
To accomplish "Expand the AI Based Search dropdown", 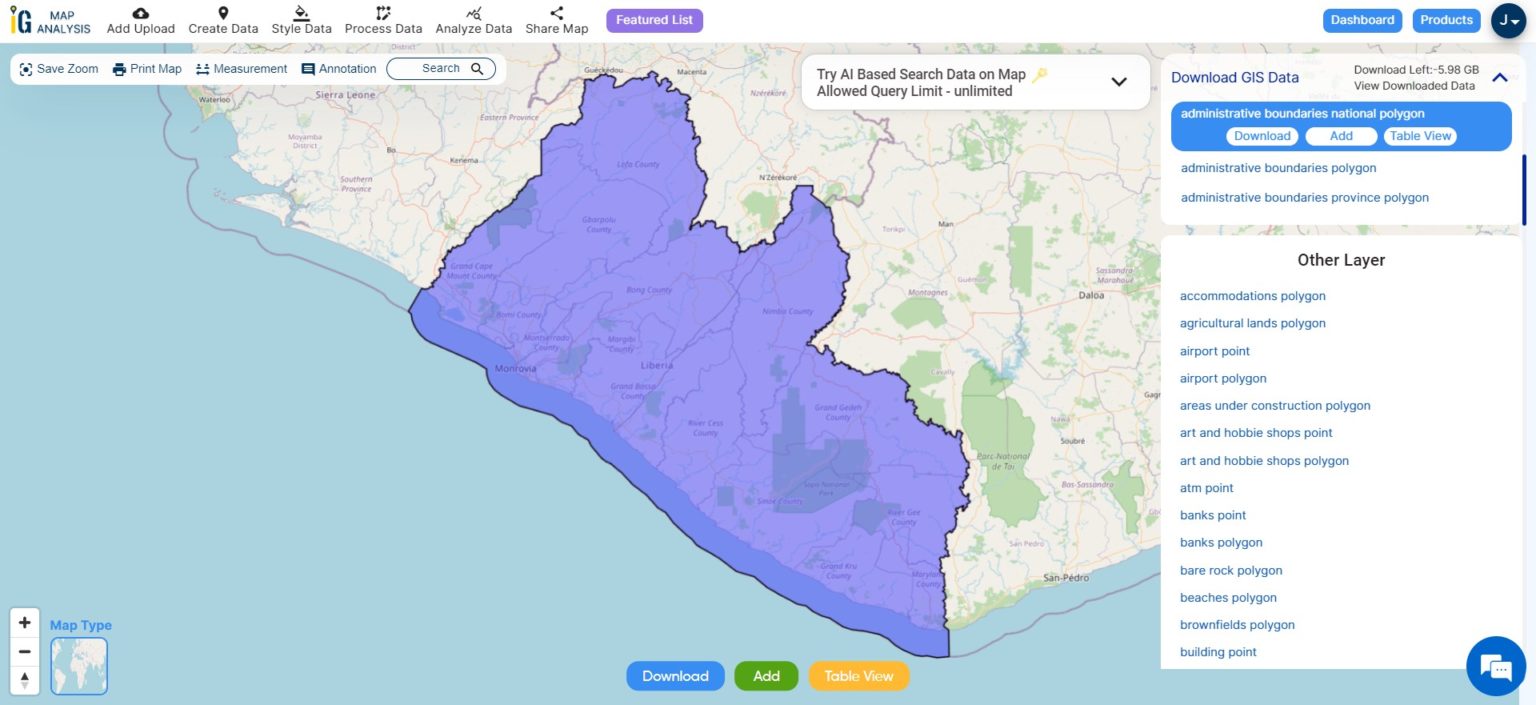I will pyautogui.click(x=1118, y=82).
